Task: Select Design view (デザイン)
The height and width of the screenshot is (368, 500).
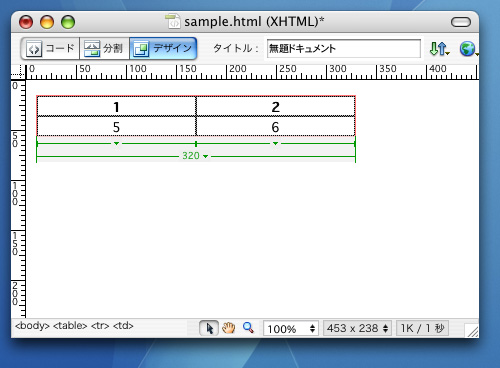Action: point(163,49)
